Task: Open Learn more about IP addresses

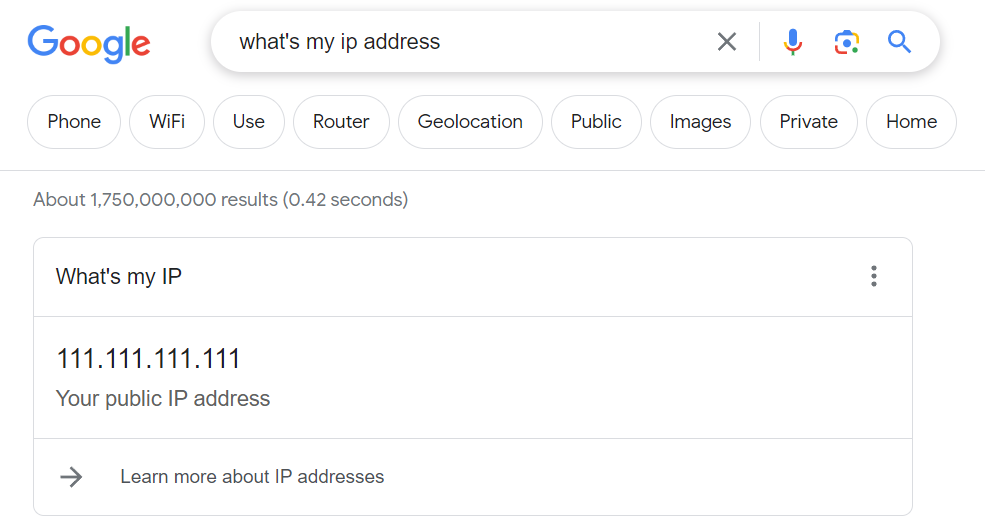Action: click(252, 477)
